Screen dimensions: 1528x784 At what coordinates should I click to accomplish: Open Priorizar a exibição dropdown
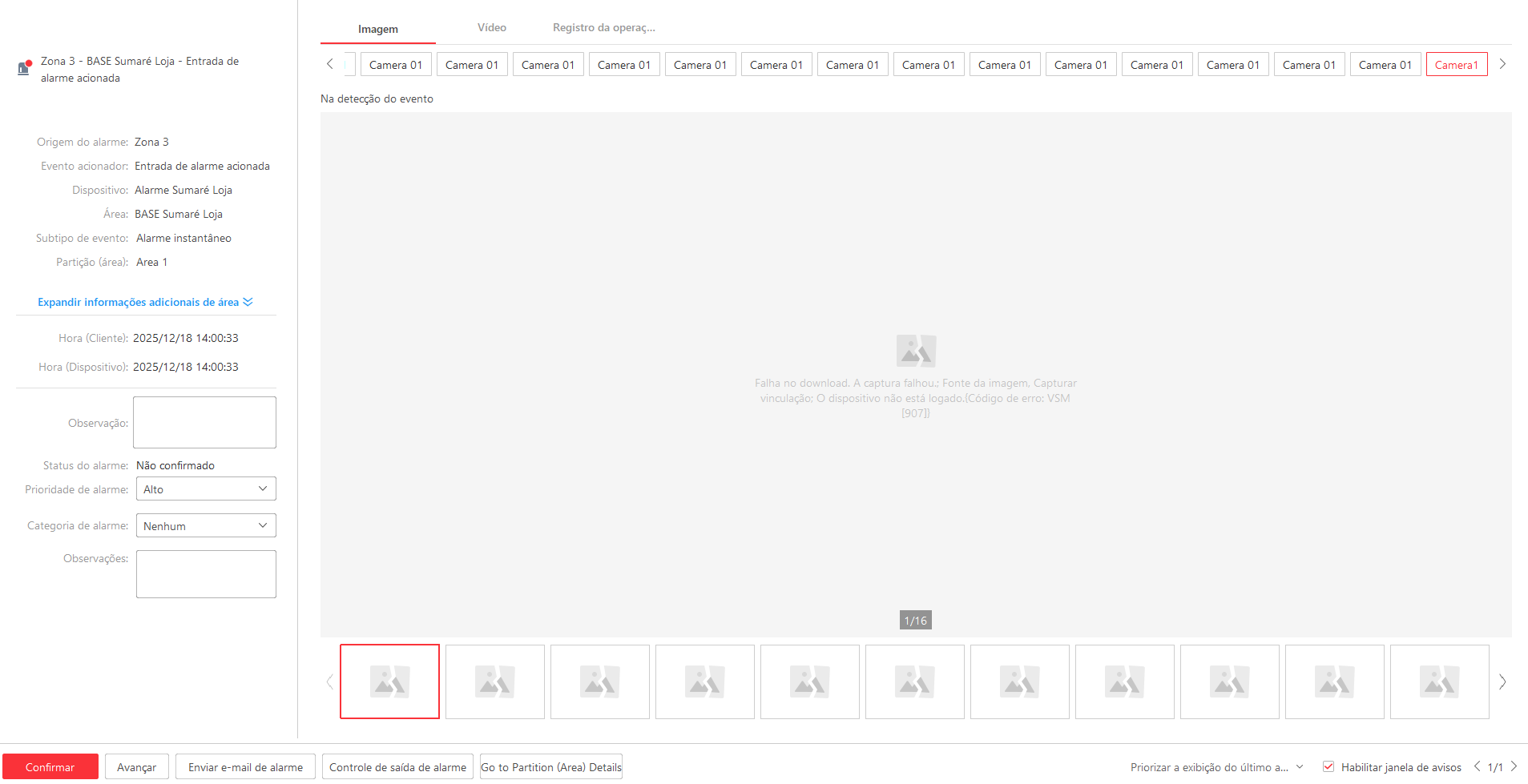click(x=1216, y=767)
